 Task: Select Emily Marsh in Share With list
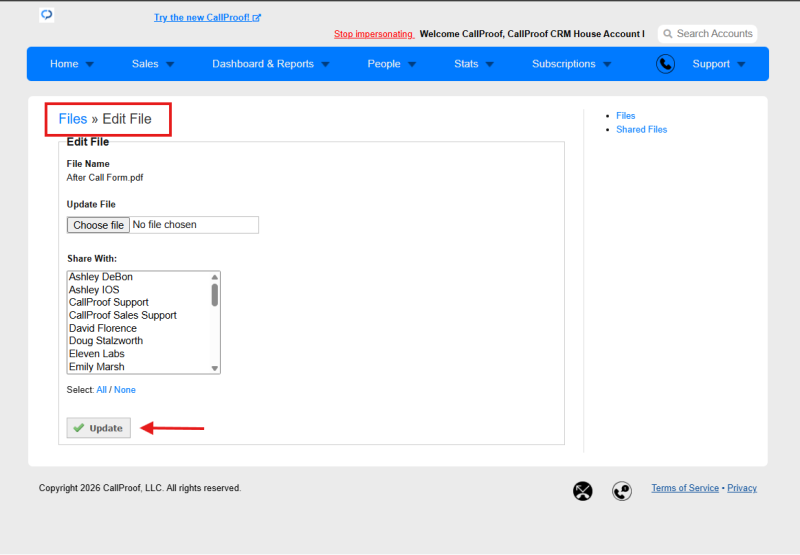click(x=138, y=367)
